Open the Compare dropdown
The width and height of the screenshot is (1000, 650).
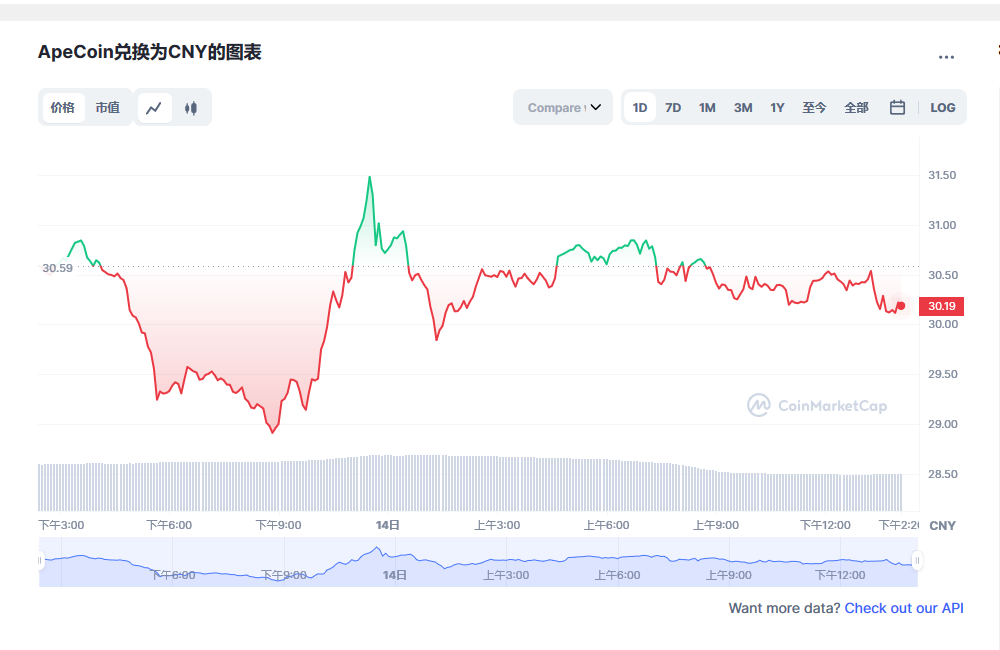563,108
